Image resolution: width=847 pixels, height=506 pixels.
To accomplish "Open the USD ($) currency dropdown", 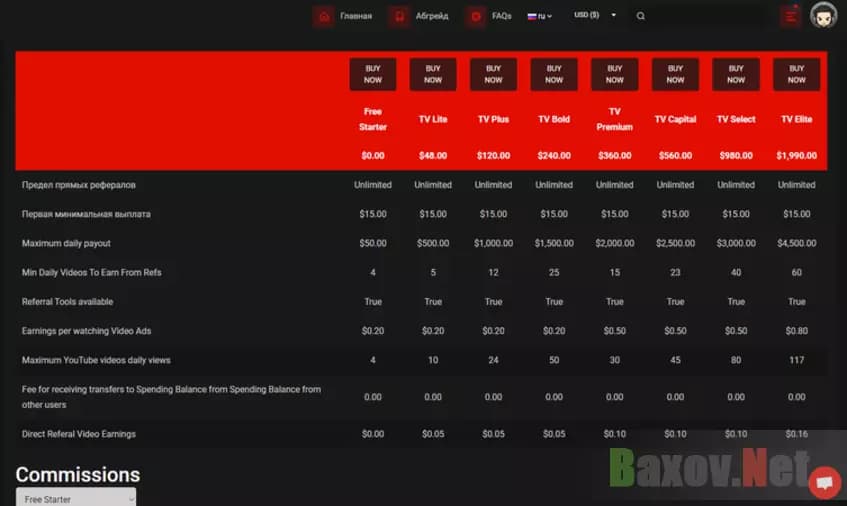I will 594,15.
